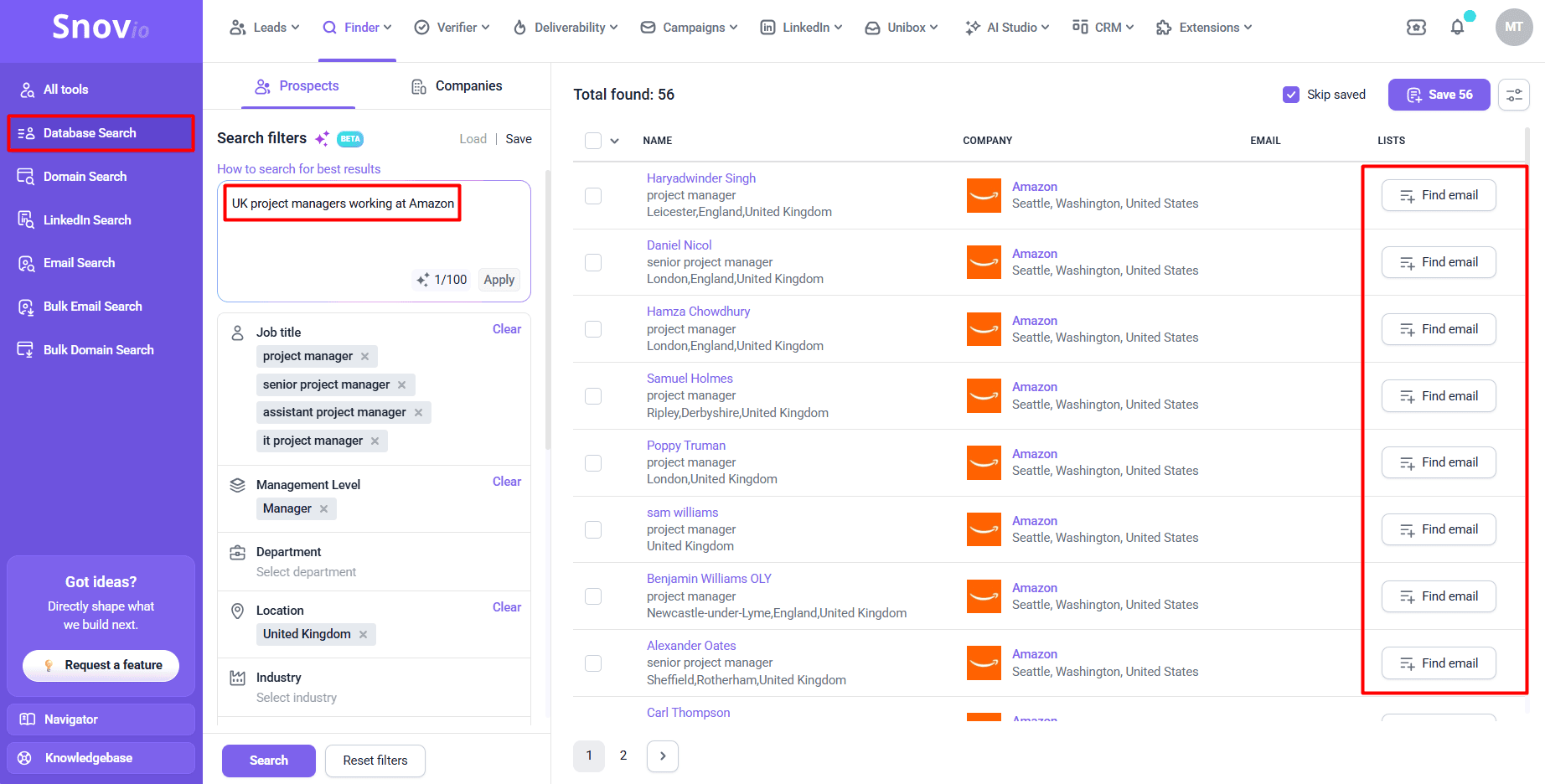The image size is (1545, 784).
Task: Select the Prospects tab
Action: 297,86
